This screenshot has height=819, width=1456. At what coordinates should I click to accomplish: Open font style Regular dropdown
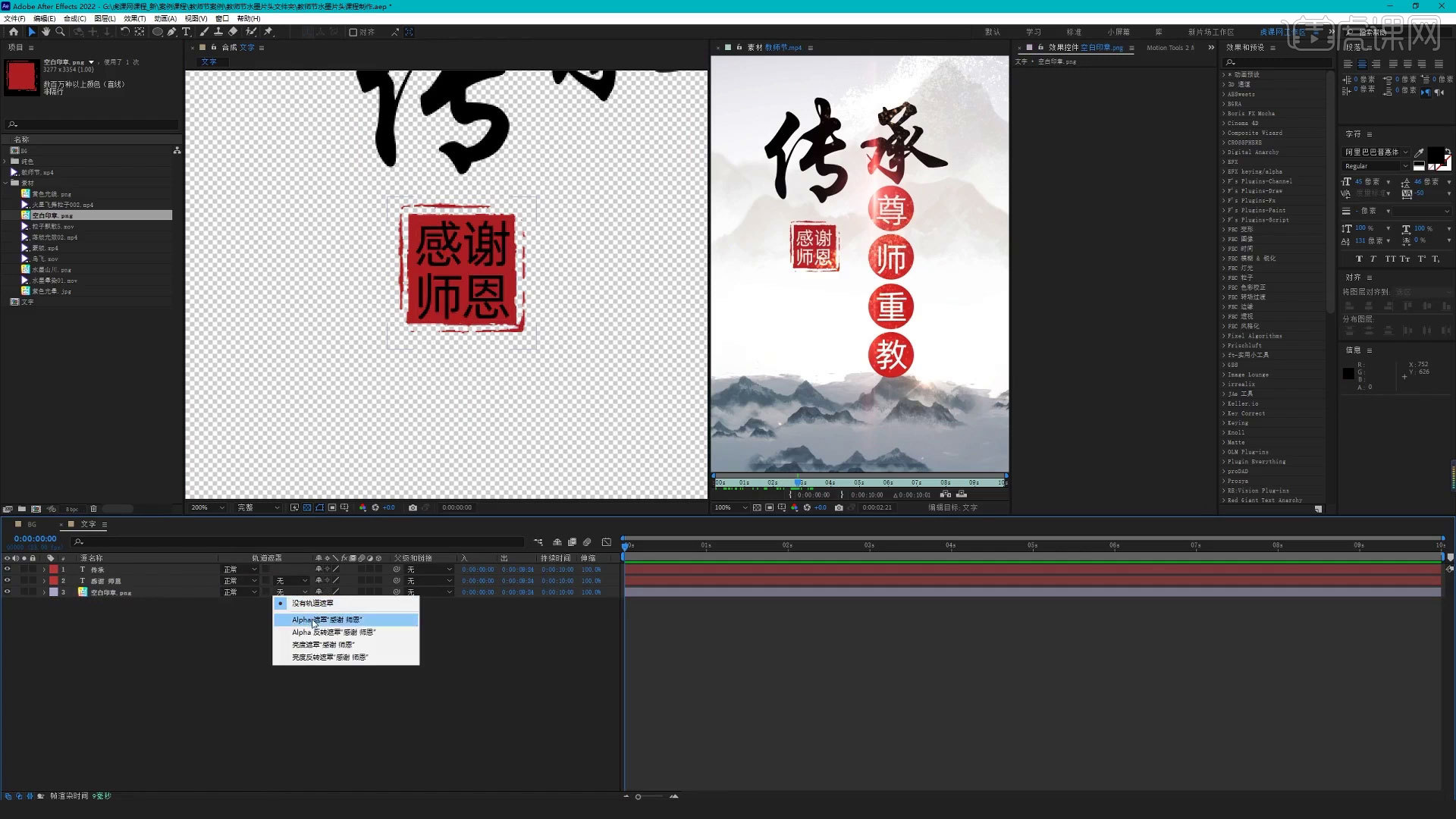pyautogui.click(x=1376, y=166)
